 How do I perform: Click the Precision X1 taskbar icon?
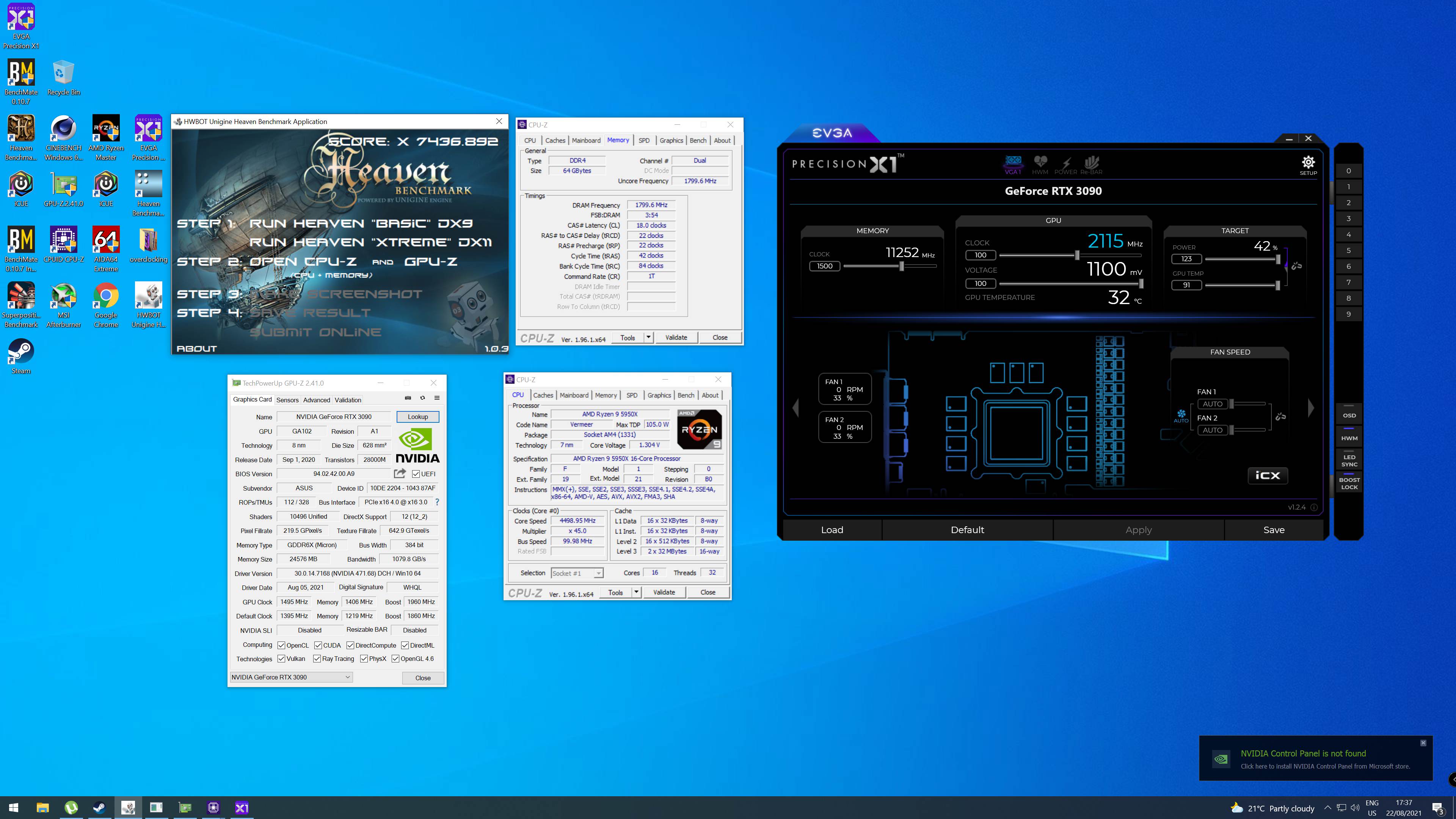242,808
